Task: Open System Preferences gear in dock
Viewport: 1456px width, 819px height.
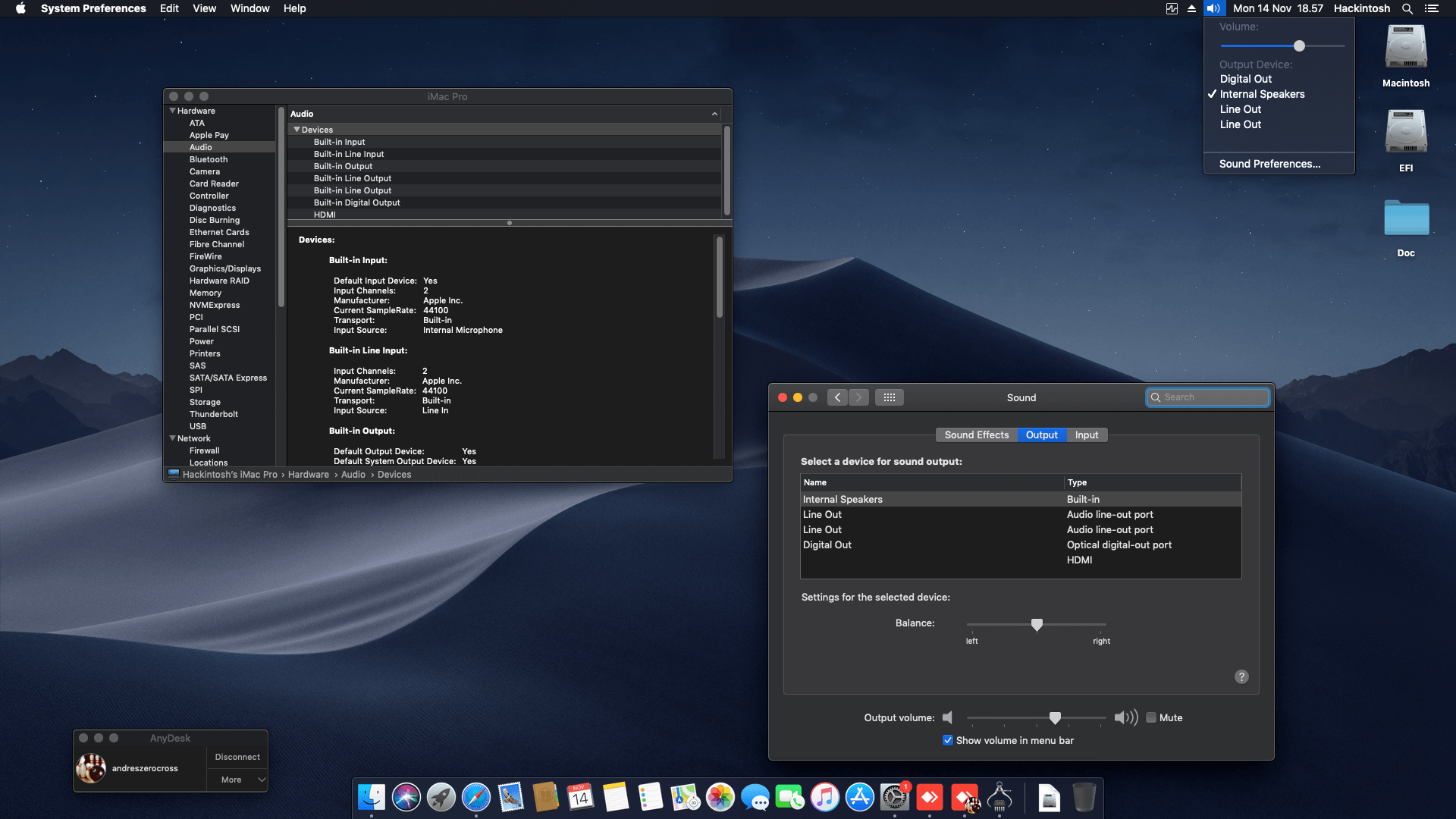Action: (x=895, y=798)
